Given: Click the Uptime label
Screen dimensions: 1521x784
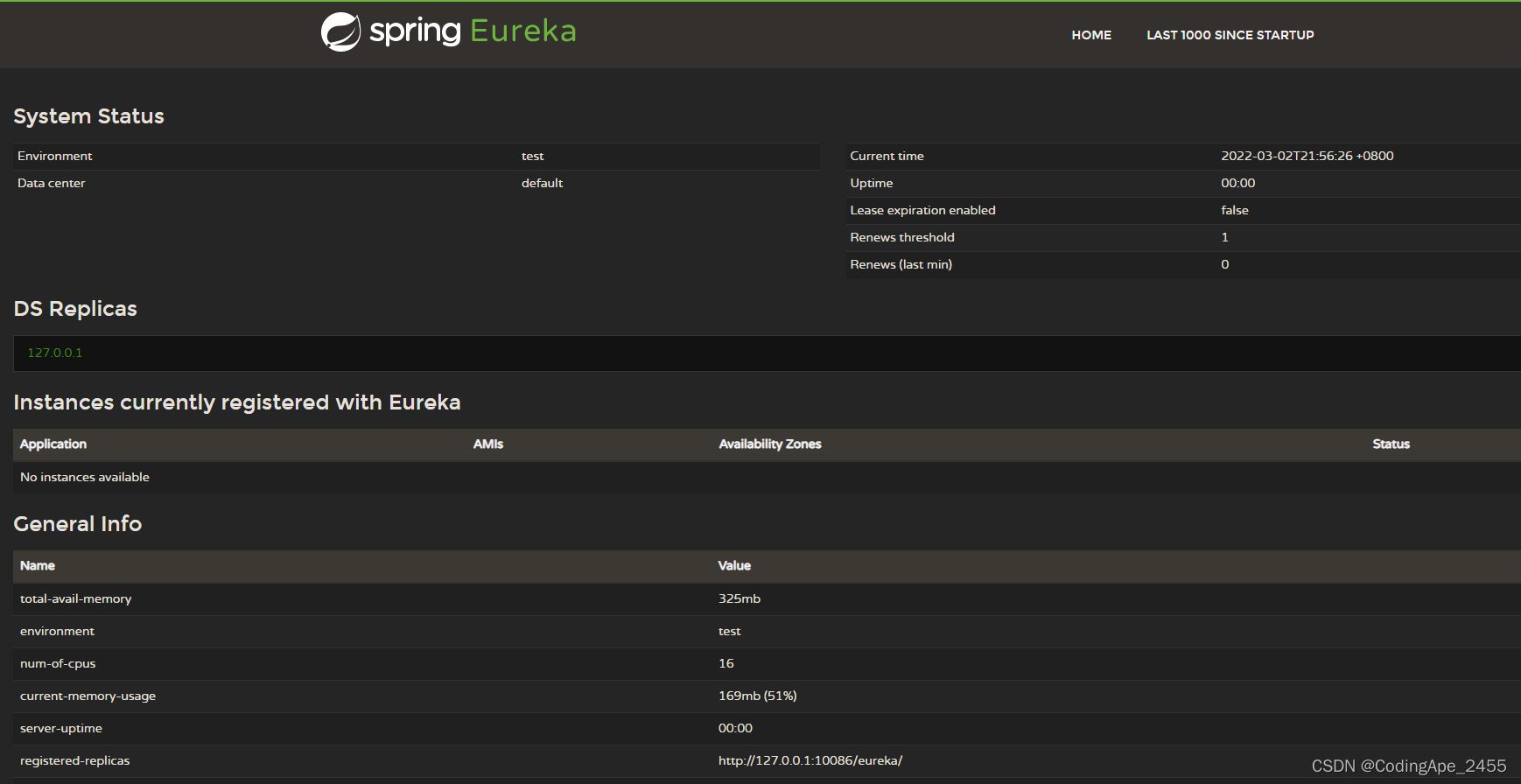Looking at the screenshot, I should point(871,183).
